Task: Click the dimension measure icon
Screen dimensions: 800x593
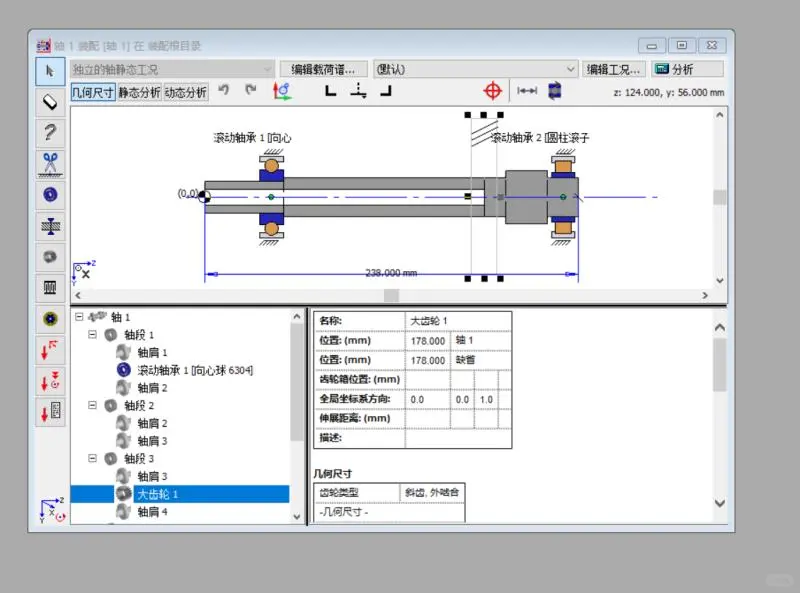Action: tap(527, 91)
